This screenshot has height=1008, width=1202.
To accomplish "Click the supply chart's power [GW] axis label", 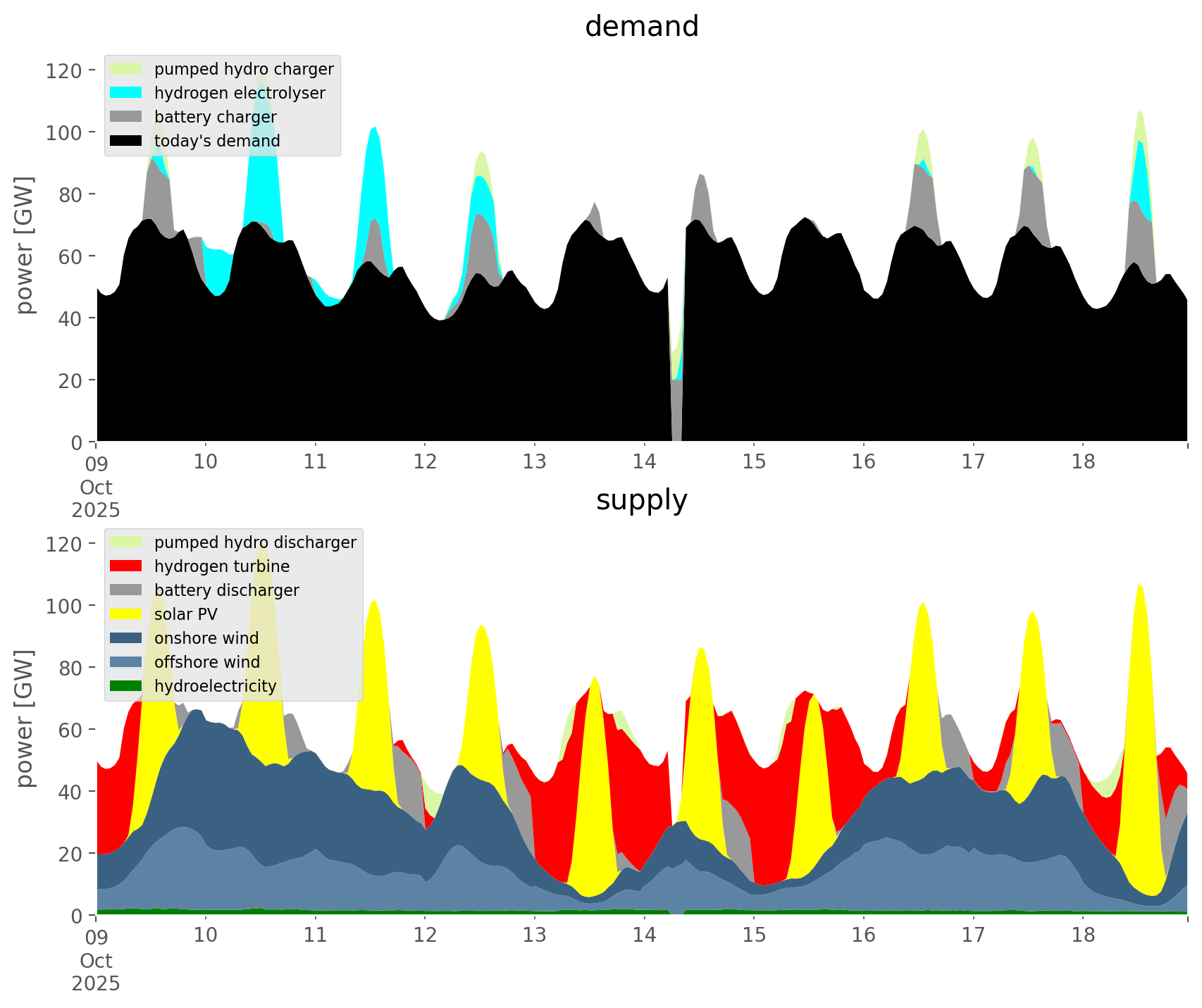I will (x=25, y=718).
